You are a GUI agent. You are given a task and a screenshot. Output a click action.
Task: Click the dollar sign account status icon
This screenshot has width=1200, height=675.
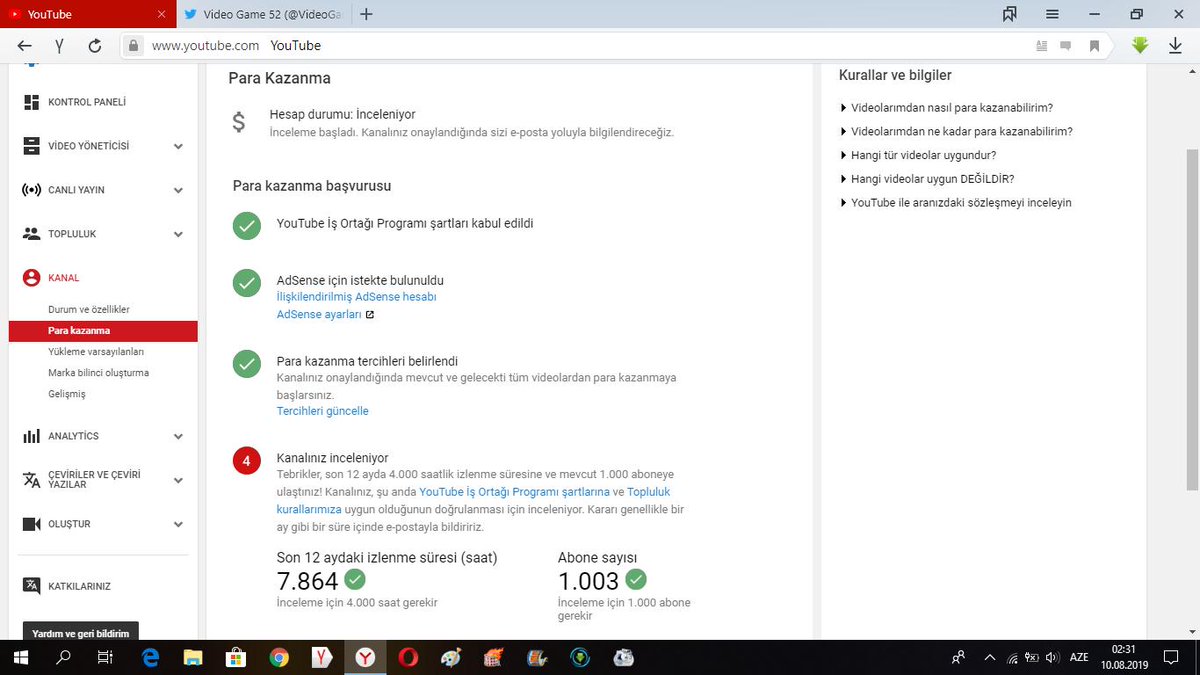point(238,122)
